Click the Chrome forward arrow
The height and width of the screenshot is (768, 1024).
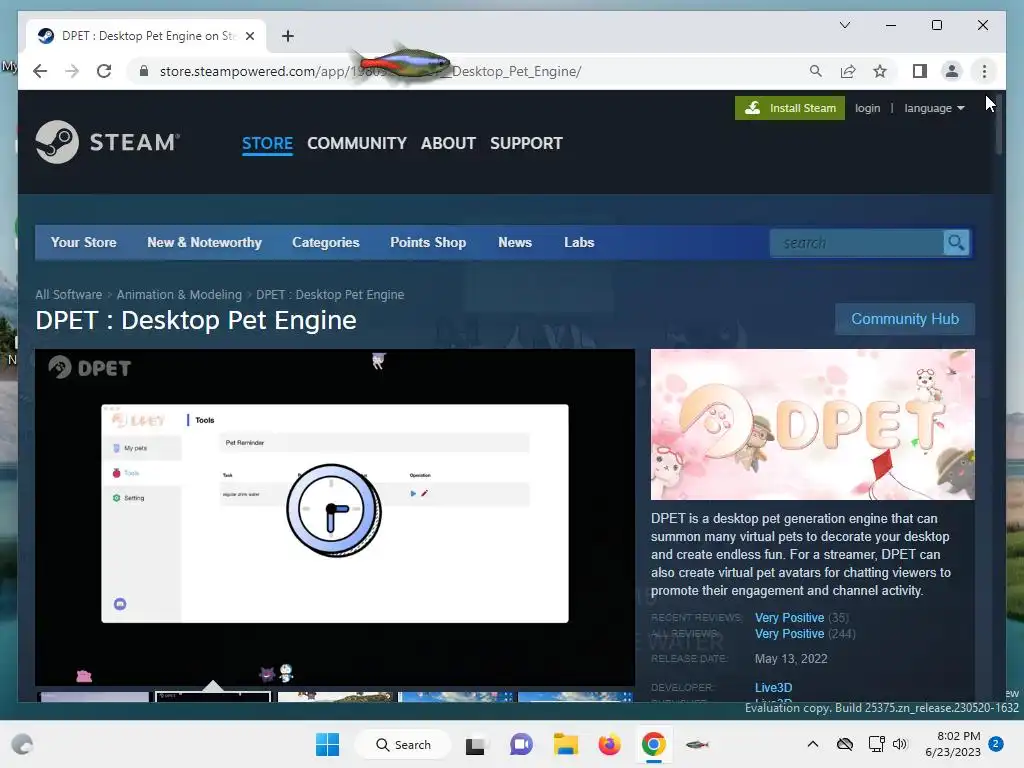click(x=72, y=71)
